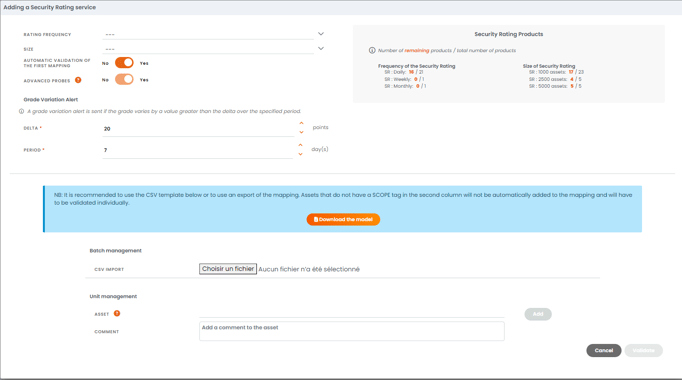
Task: Open the Rating Frequency dropdown
Action: 321,34
